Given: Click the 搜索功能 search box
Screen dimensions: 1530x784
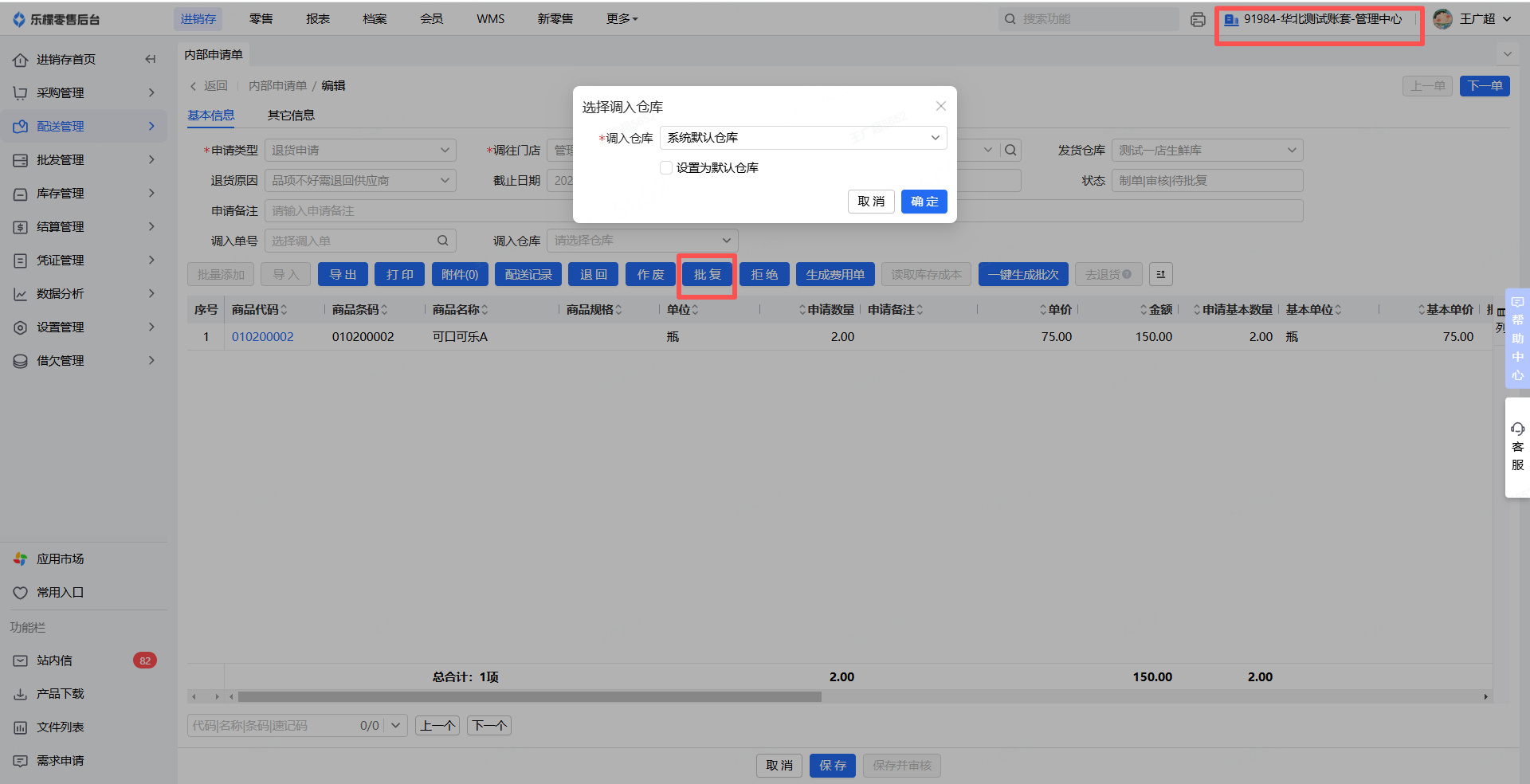Looking at the screenshot, I should pyautogui.click(x=1089, y=19).
